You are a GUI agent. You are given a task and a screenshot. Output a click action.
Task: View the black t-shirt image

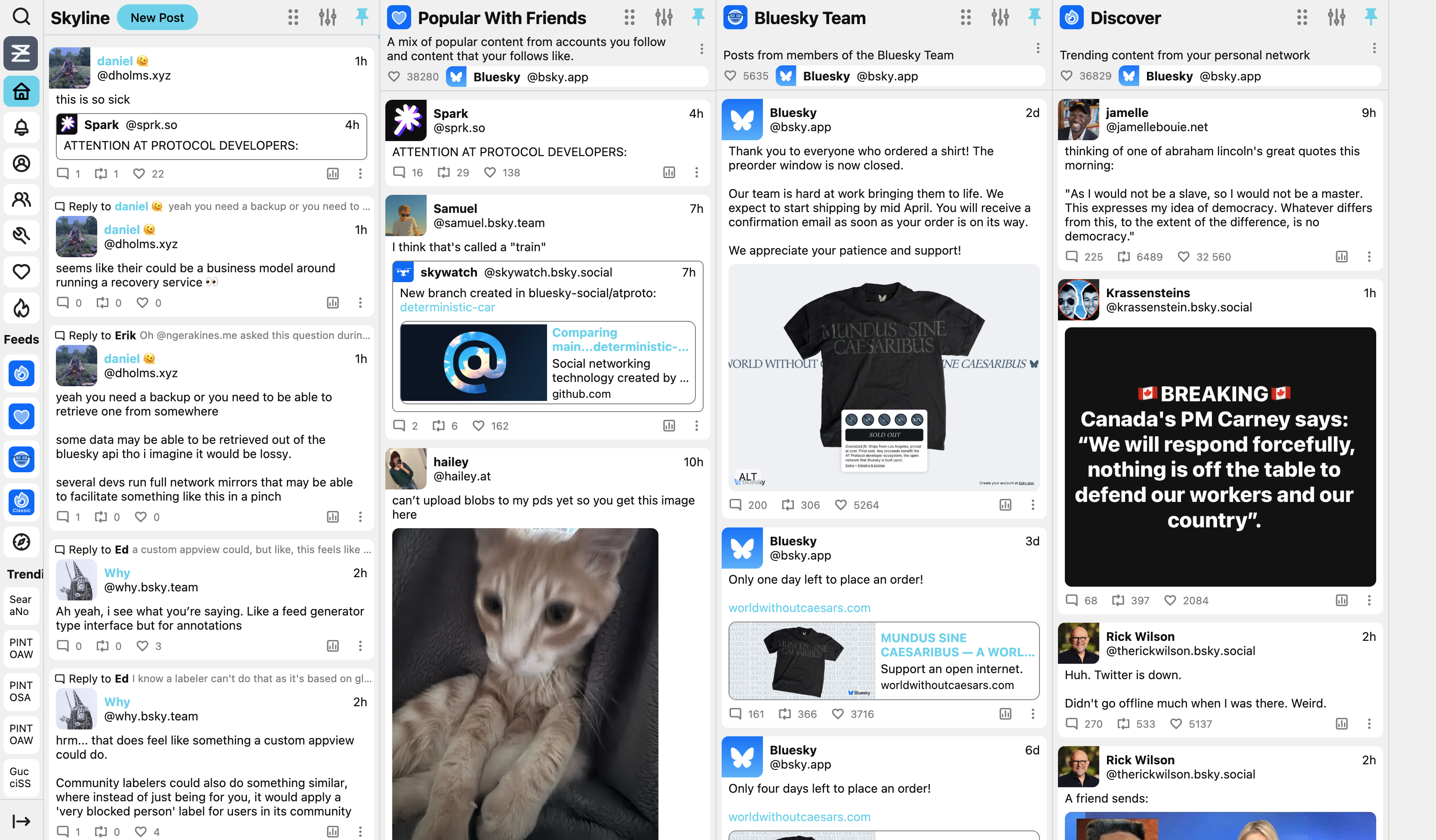[x=884, y=377]
